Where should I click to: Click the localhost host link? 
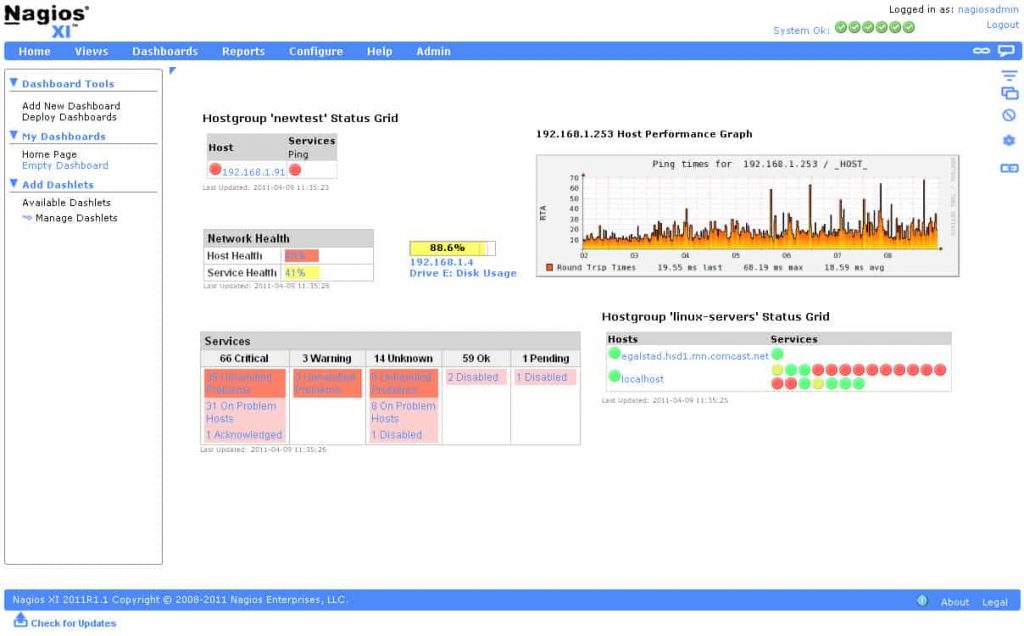tap(643, 379)
